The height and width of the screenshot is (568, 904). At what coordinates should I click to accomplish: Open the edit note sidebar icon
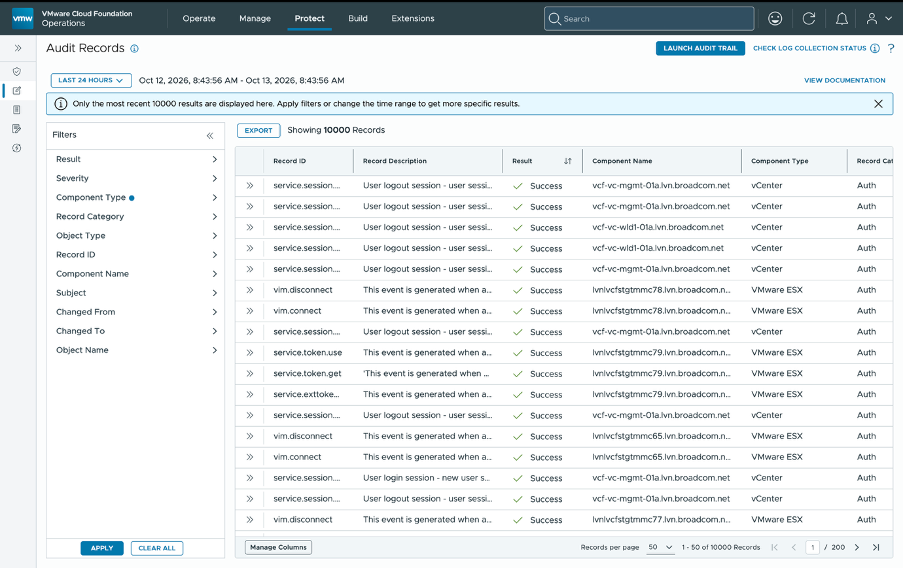tap(17, 129)
